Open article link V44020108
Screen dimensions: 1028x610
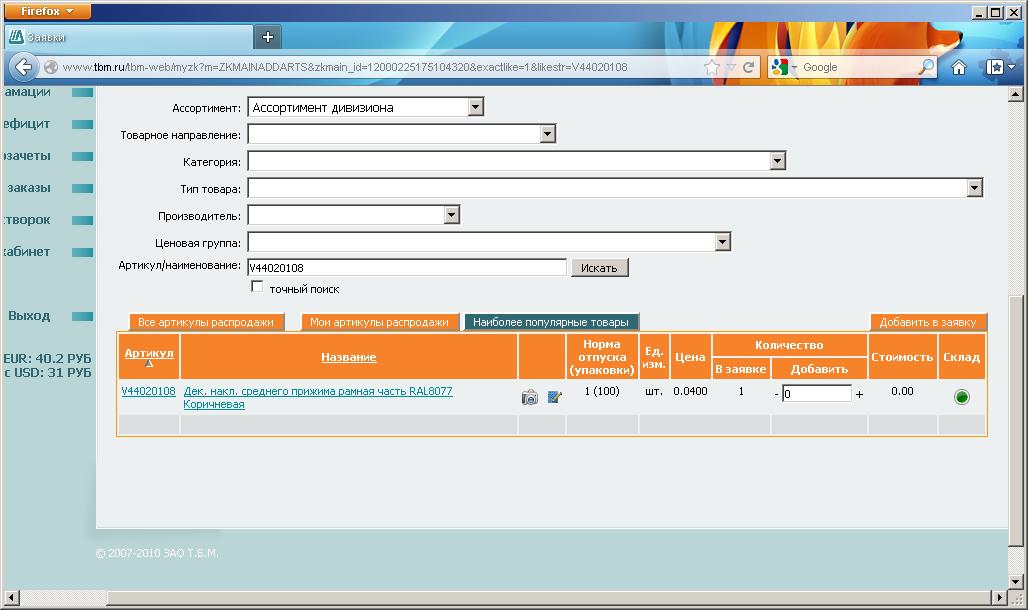pos(148,391)
